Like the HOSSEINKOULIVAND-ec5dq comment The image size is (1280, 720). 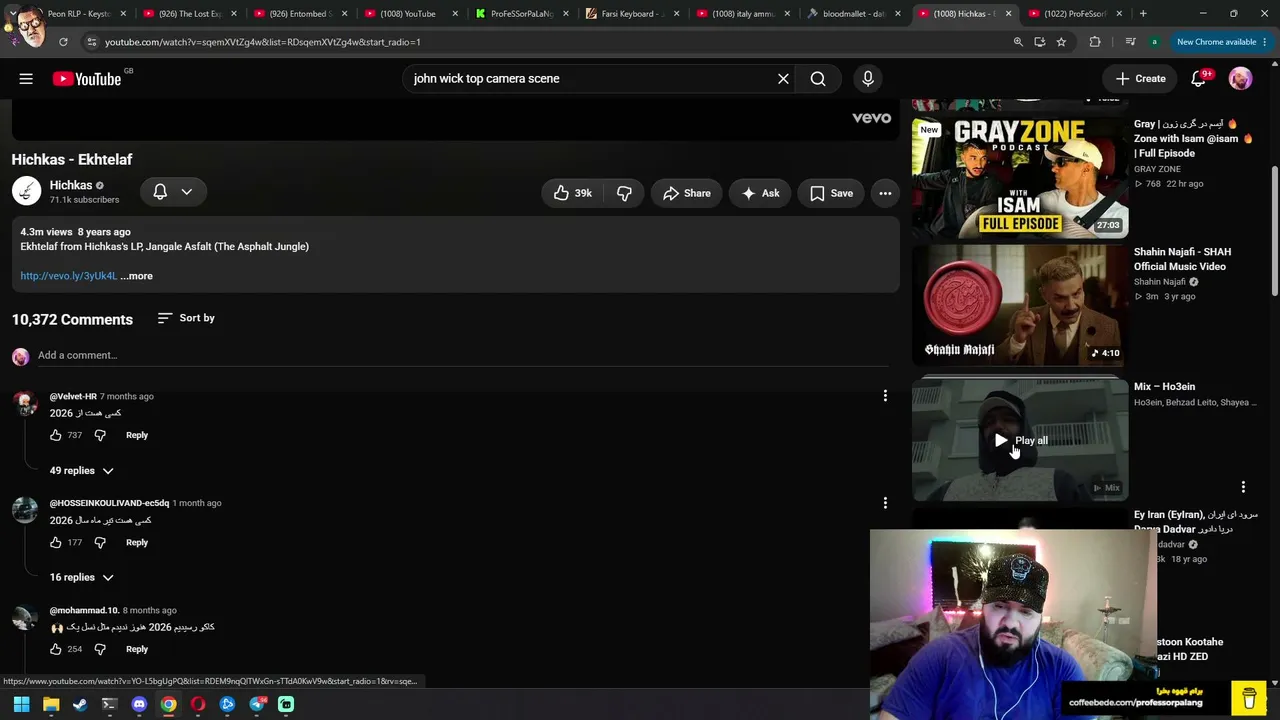click(x=56, y=542)
